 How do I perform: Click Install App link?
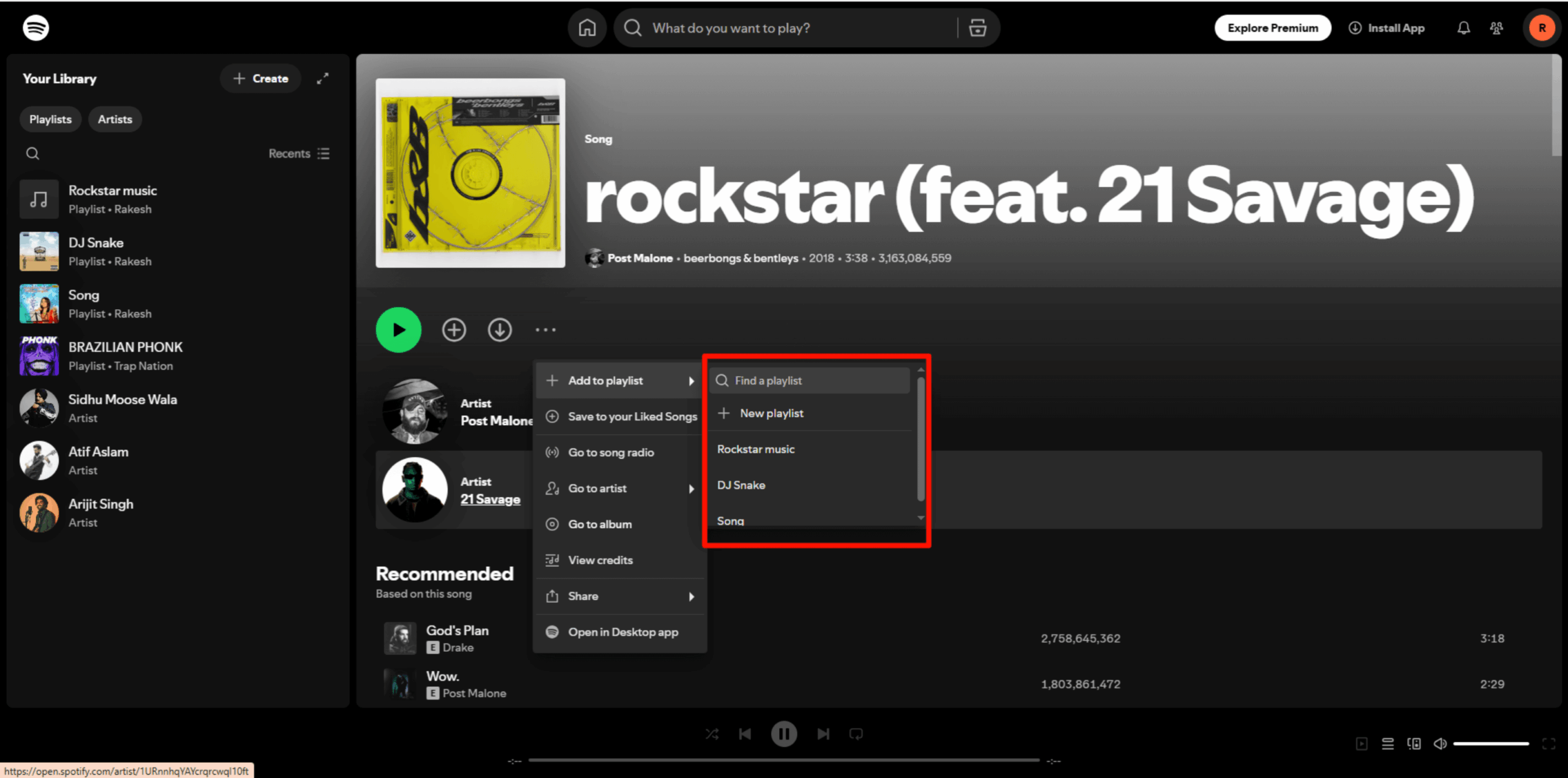coord(1387,28)
